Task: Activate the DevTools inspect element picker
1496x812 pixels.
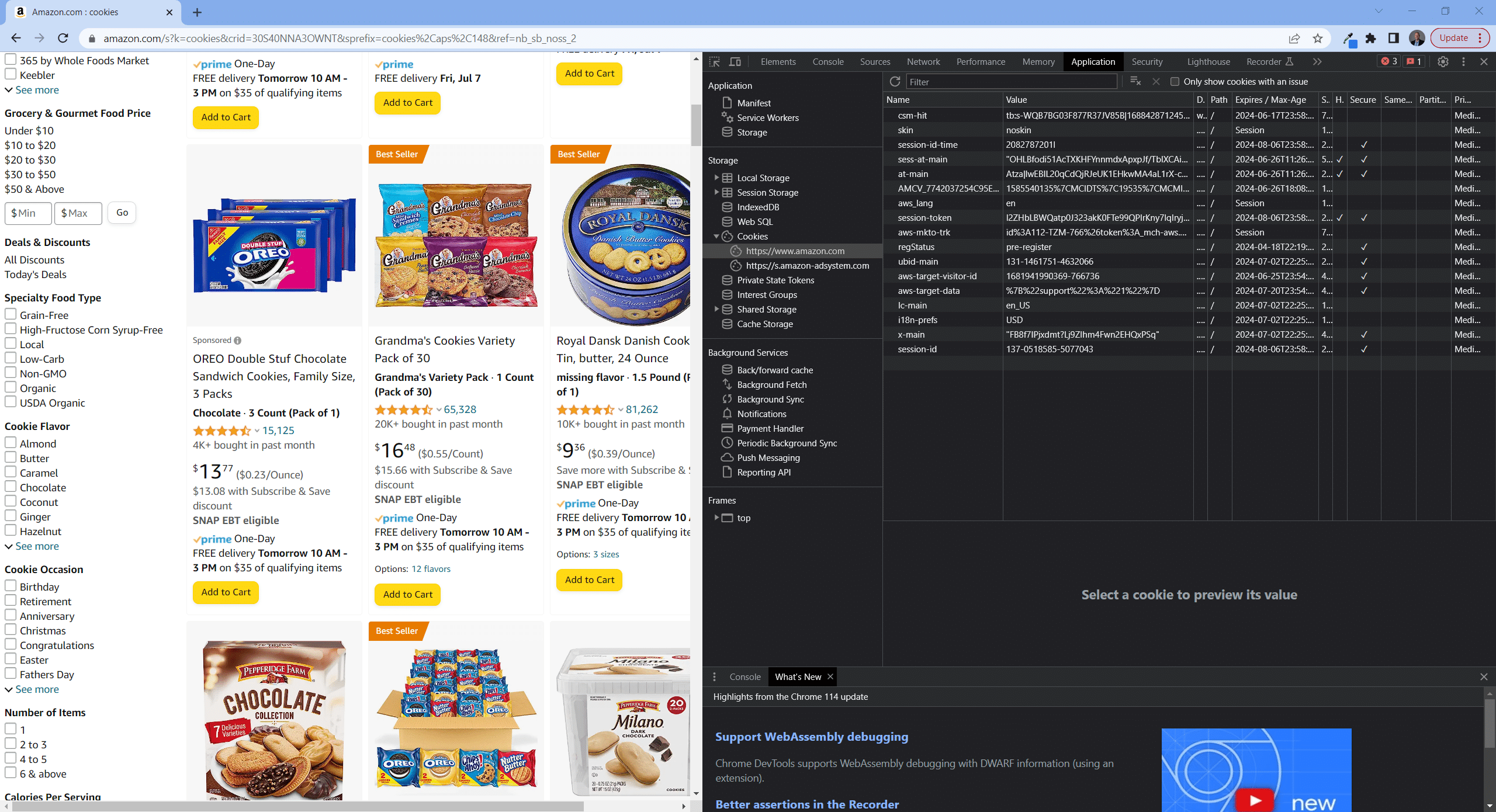Action: (x=714, y=61)
